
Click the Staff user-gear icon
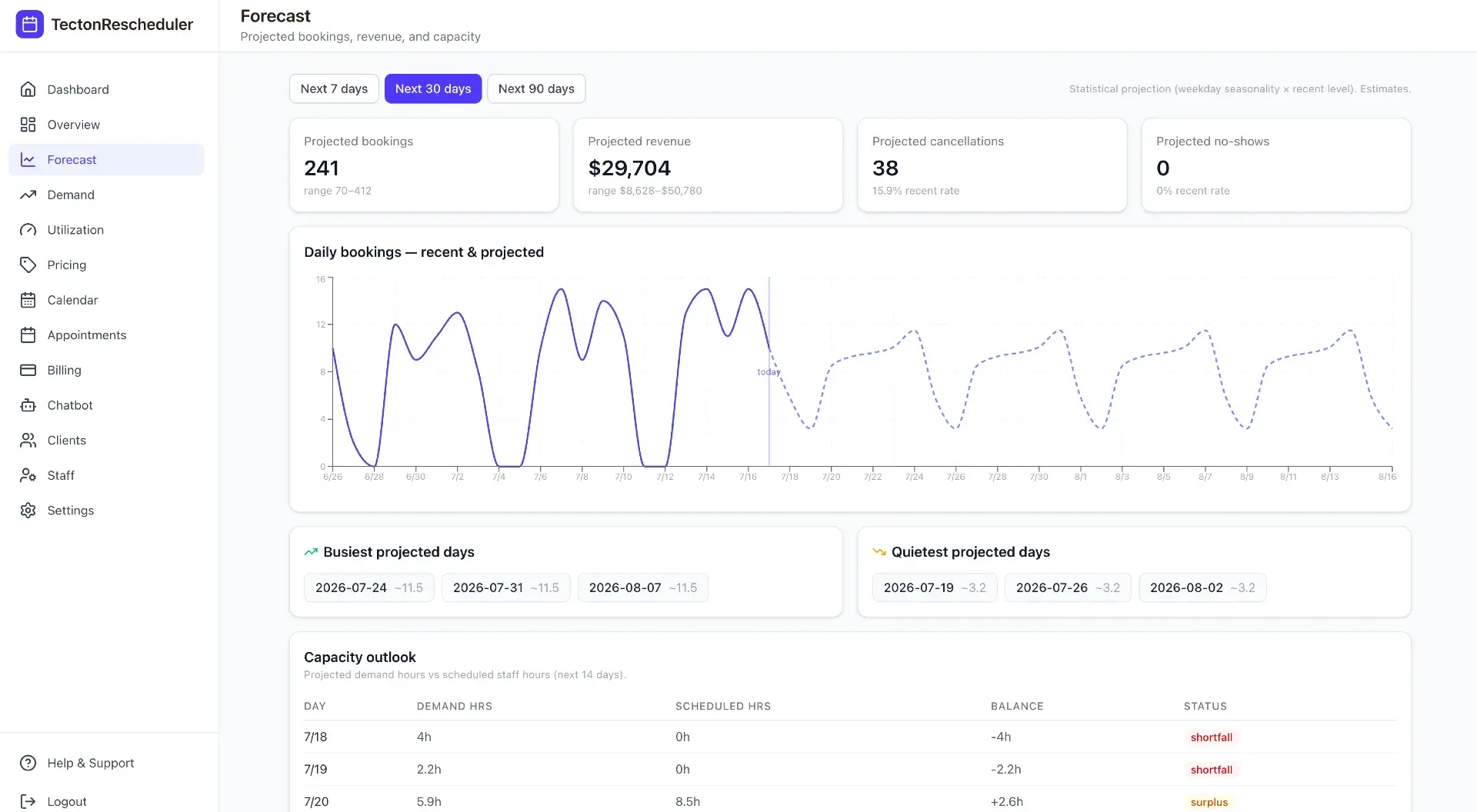point(28,475)
